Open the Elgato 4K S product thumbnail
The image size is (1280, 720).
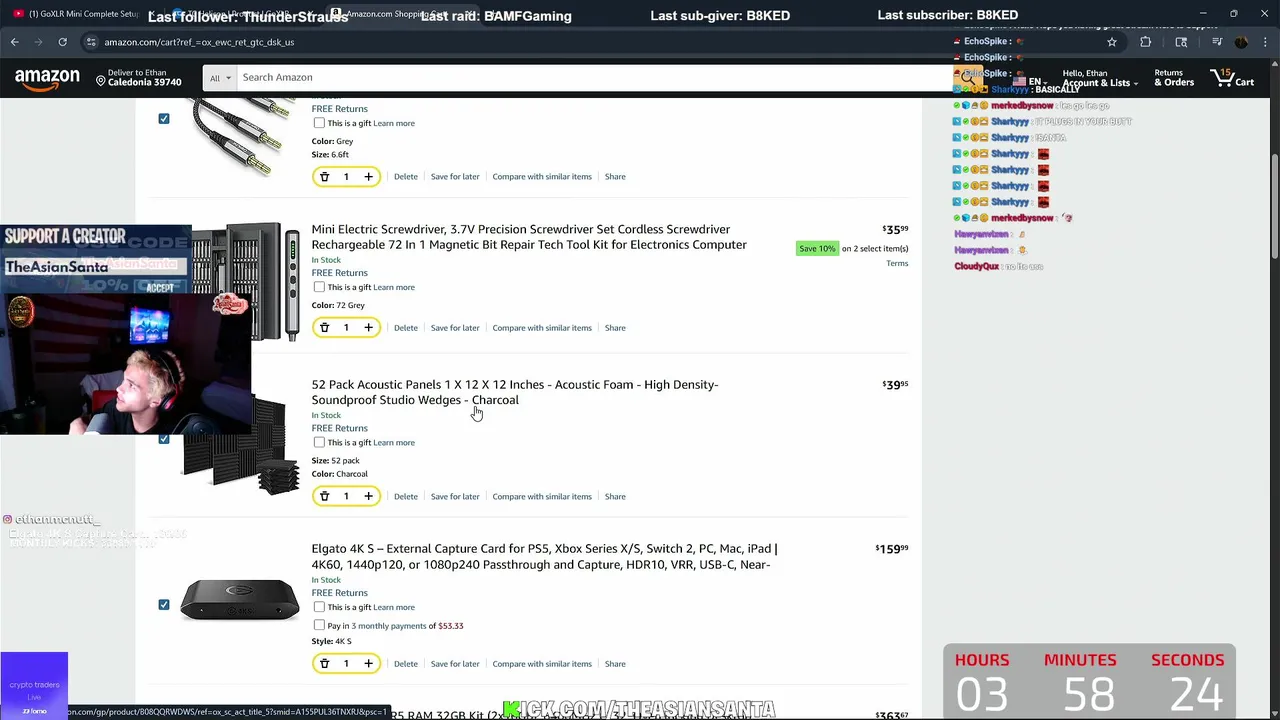coord(240,601)
